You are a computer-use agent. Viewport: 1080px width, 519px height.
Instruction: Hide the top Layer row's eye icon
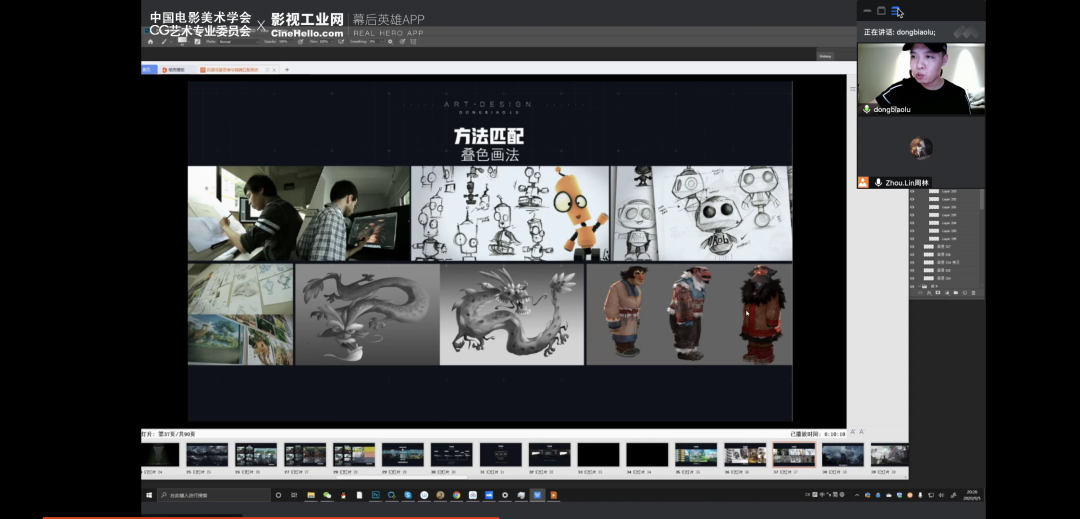point(912,191)
